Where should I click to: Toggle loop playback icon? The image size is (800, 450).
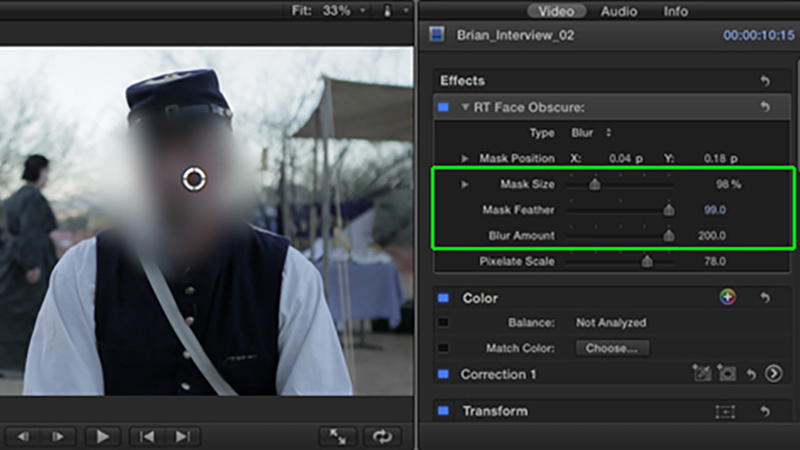pyautogui.click(x=380, y=436)
